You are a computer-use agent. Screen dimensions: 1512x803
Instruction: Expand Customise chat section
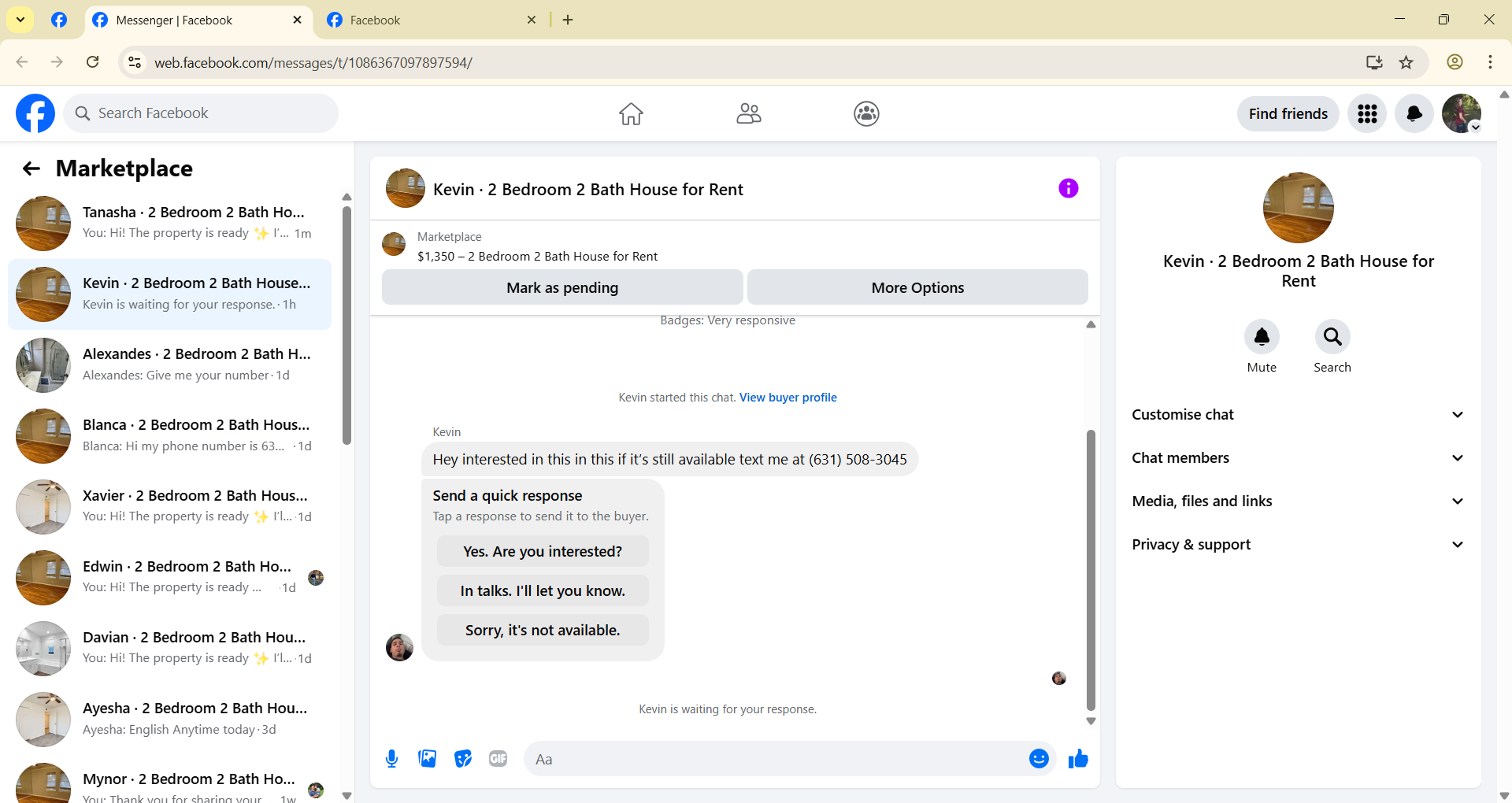(1299, 415)
